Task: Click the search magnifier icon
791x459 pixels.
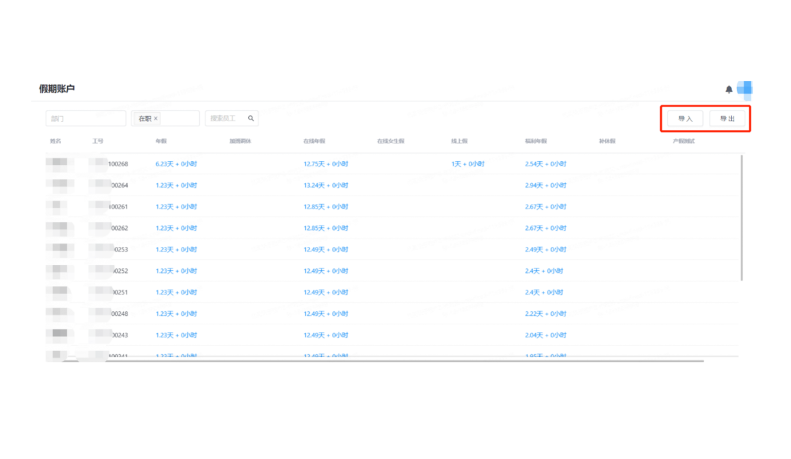Action: click(251, 118)
